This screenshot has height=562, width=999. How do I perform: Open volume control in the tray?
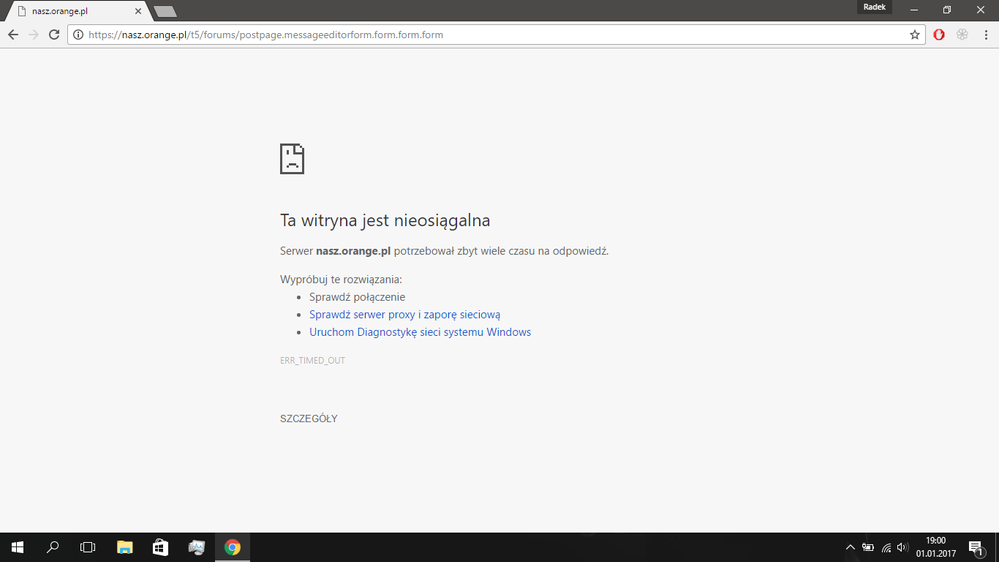click(x=902, y=547)
